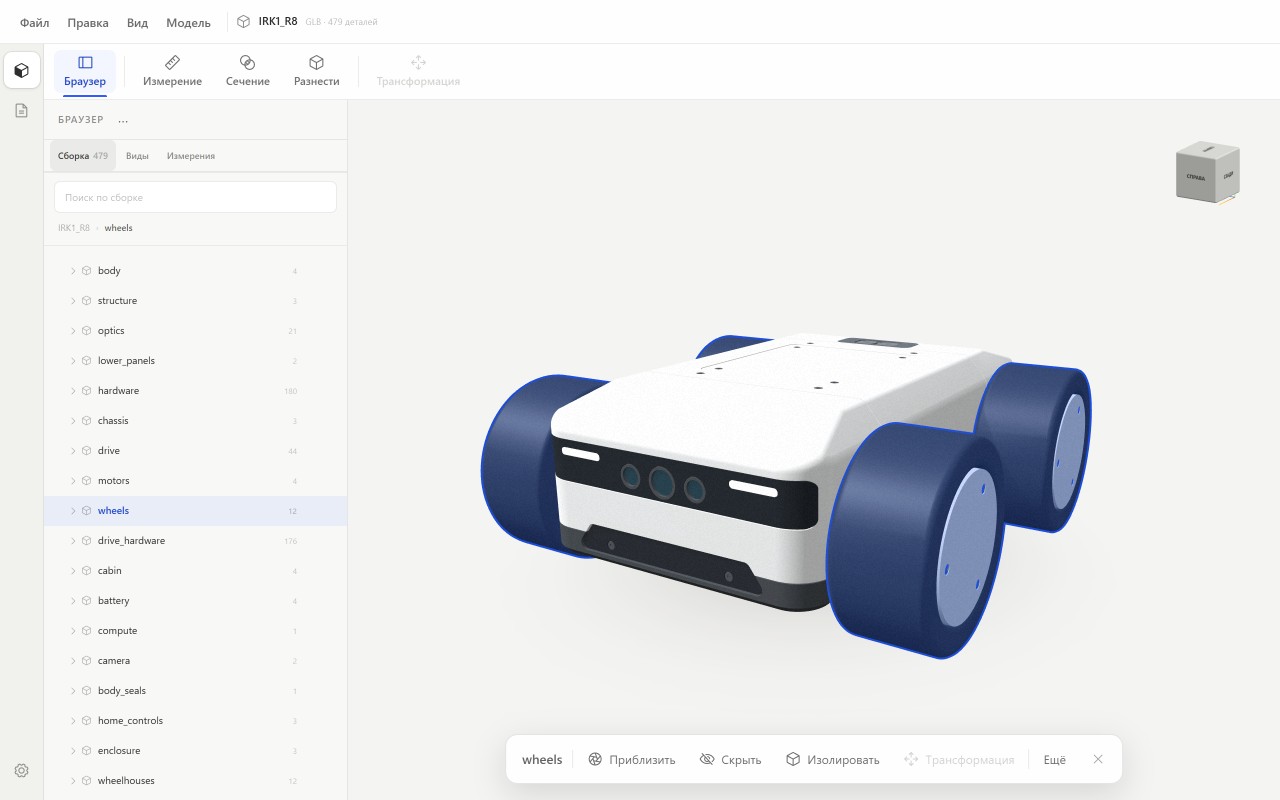Click Приблизить for wheels
This screenshot has height=800, width=1280.
pos(632,760)
